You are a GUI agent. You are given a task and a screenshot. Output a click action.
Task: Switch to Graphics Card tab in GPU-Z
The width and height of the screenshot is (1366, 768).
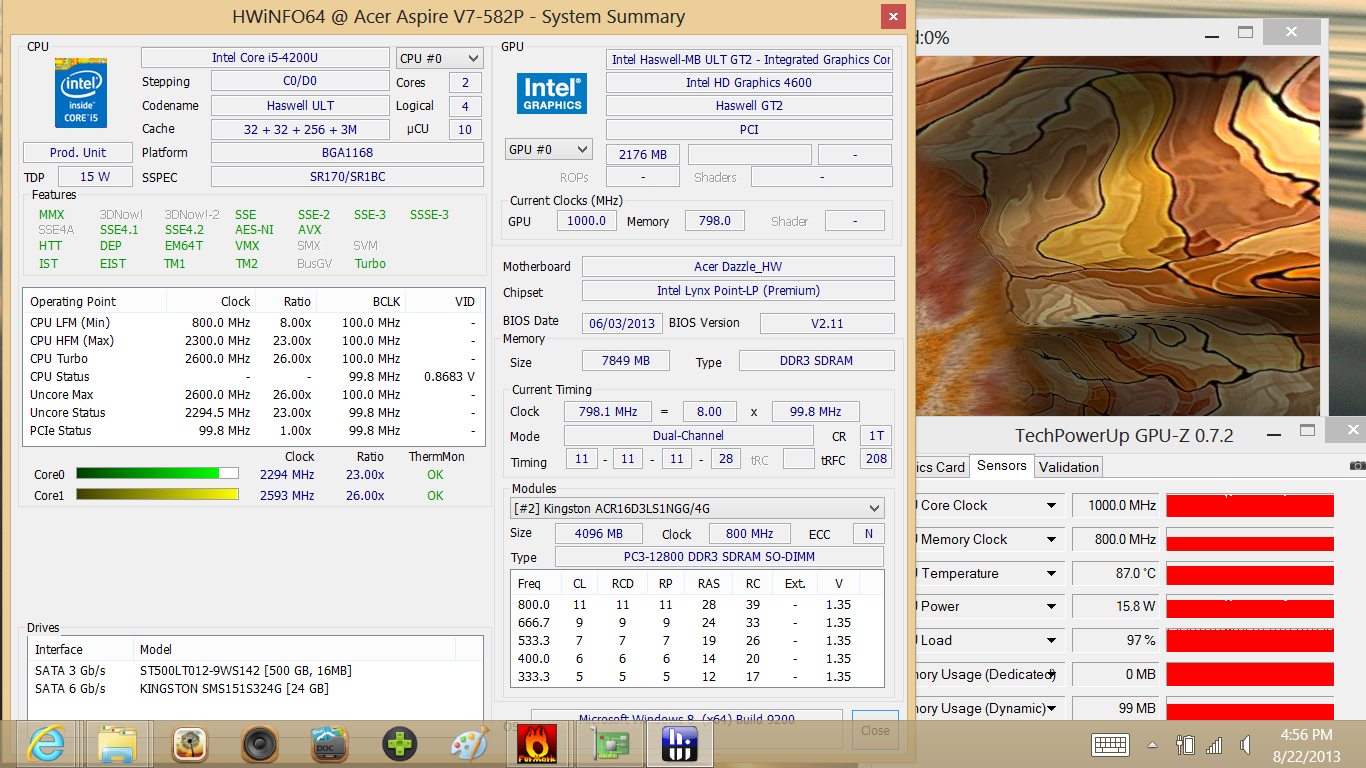[941, 467]
